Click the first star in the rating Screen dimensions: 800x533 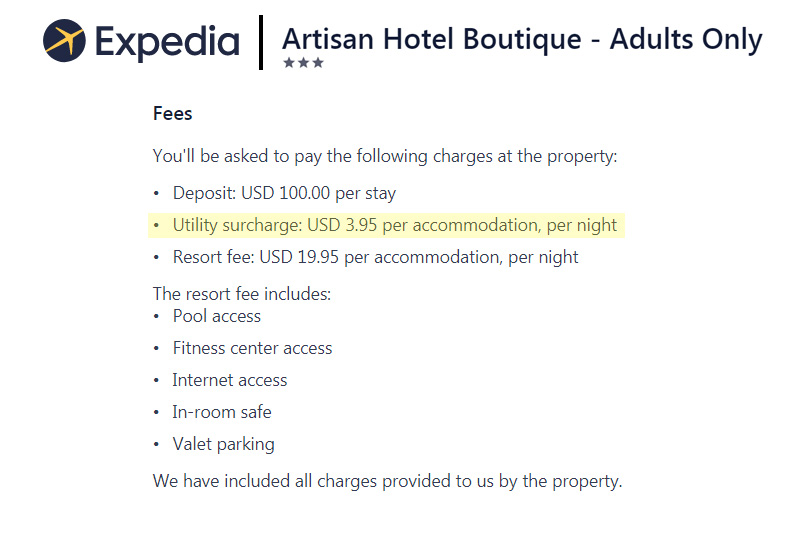tap(289, 63)
